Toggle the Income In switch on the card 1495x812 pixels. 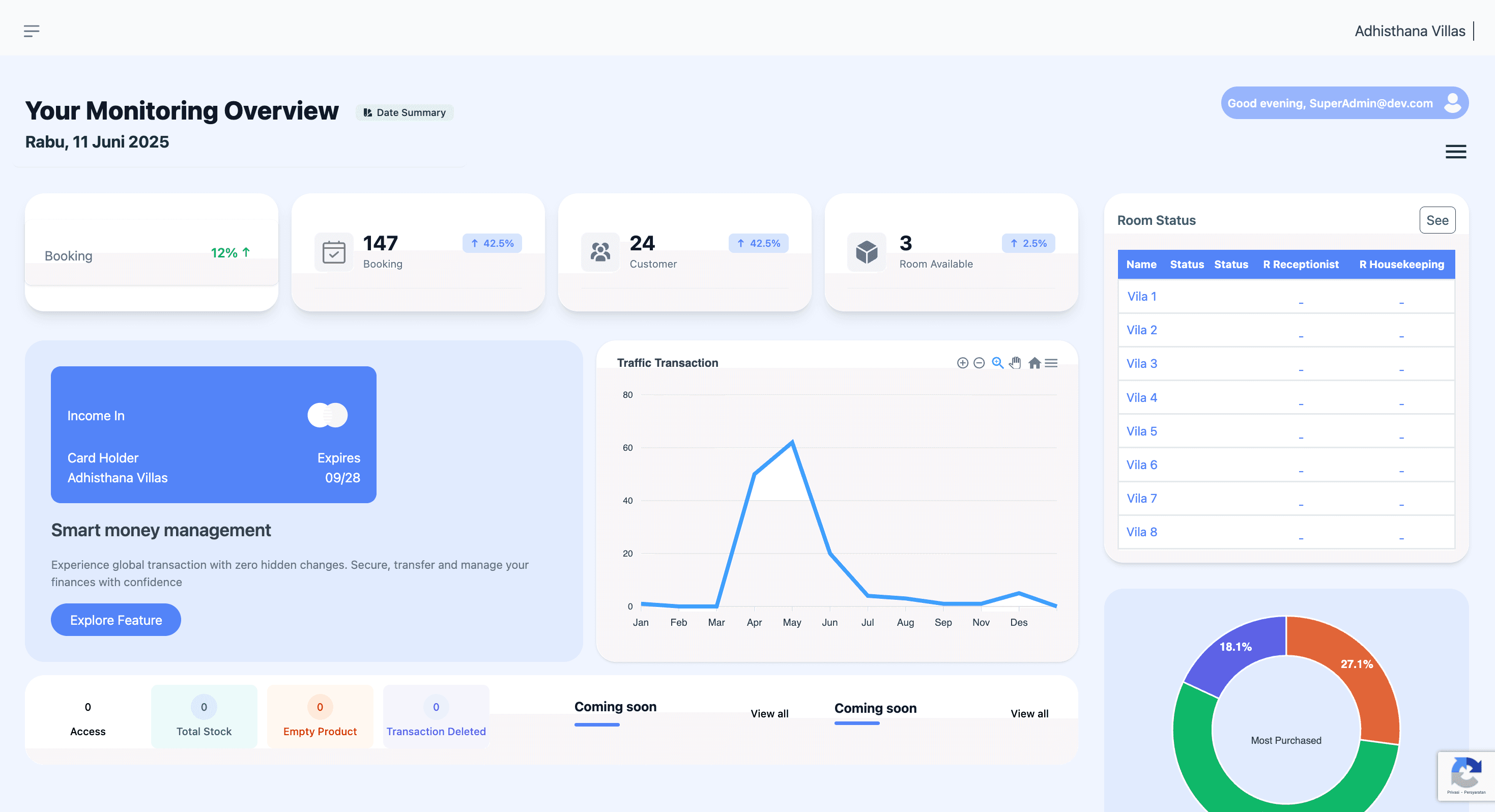pos(327,415)
